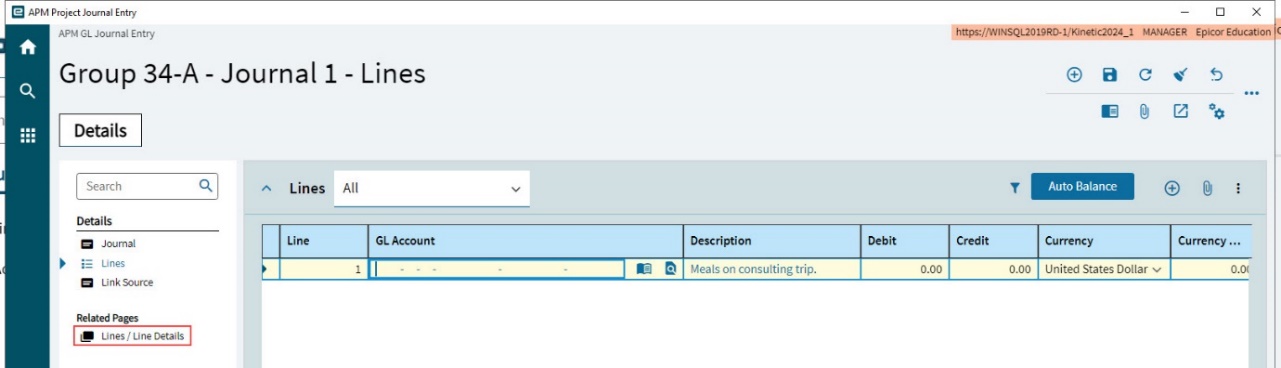Open the Lines 'All' filter dropdown
The image size is (1281, 368).
(431, 188)
